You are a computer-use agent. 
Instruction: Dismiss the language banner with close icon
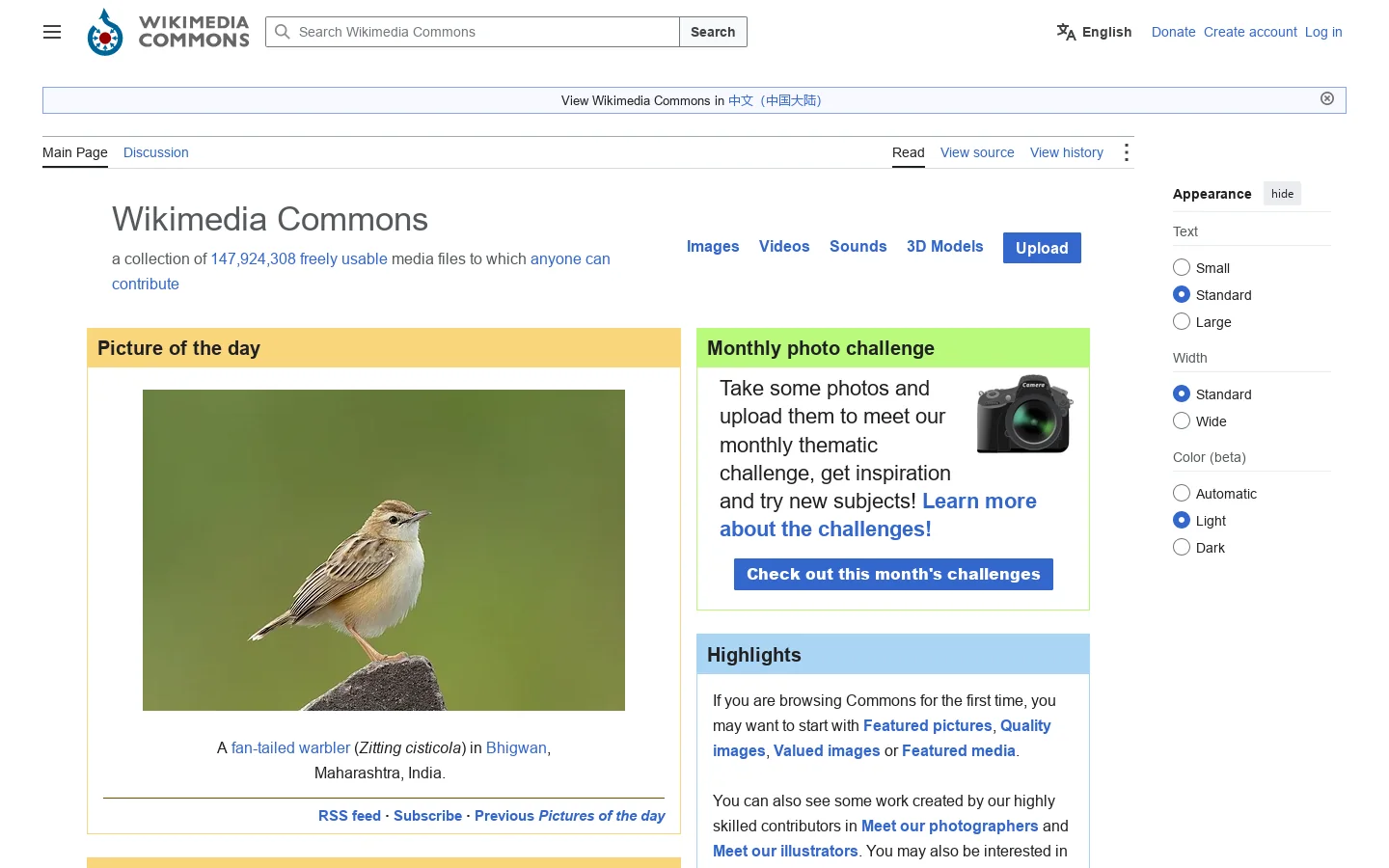[1327, 98]
